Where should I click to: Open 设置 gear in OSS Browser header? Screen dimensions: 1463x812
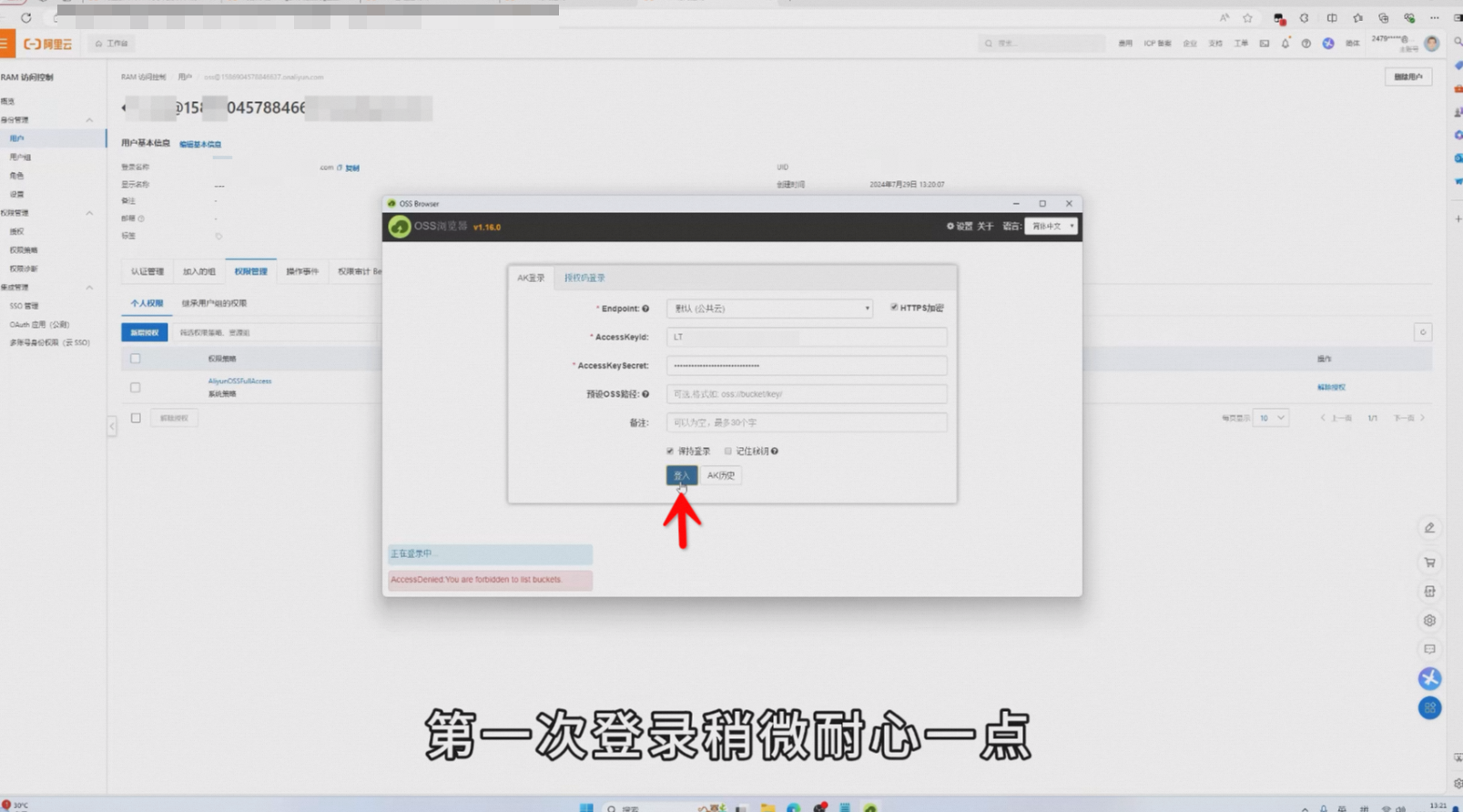click(x=960, y=227)
